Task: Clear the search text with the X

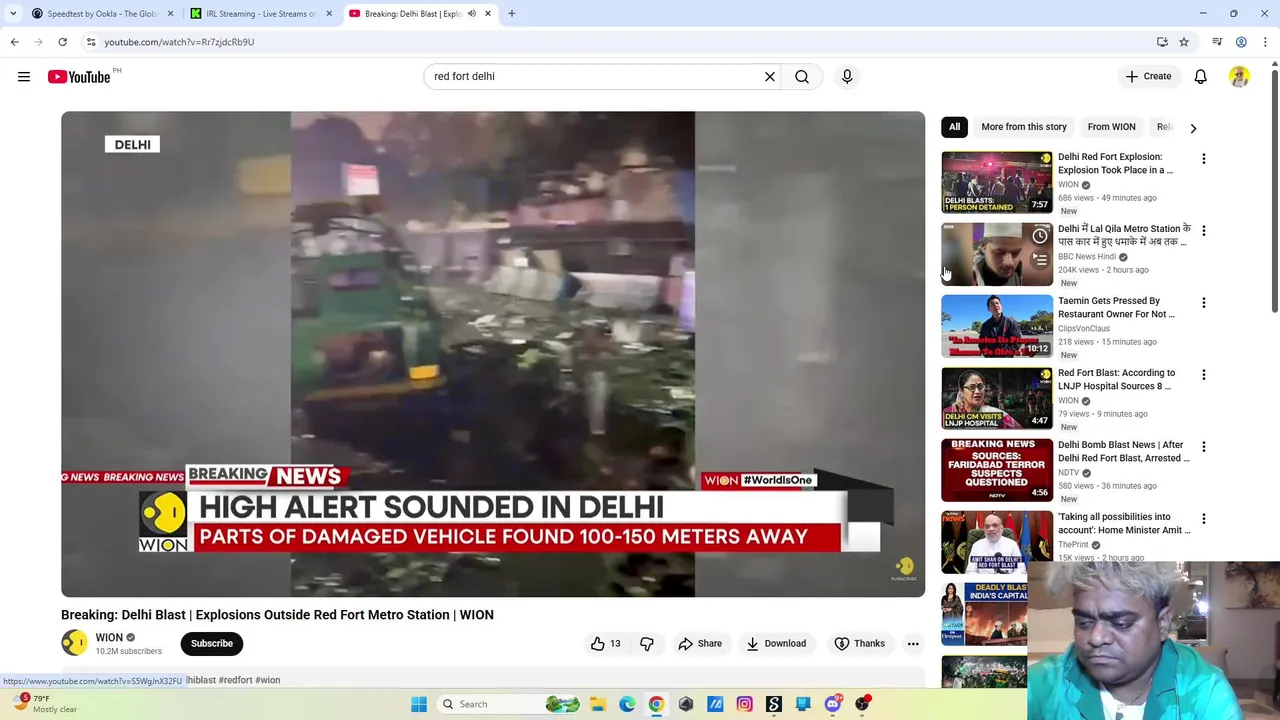Action: pyautogui.click(x=770, y=76)
